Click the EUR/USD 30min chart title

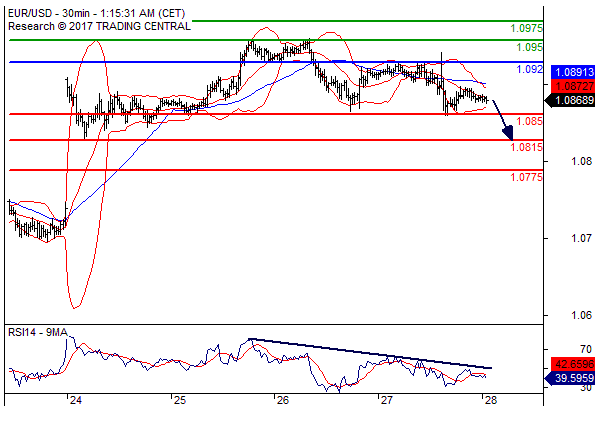click(x=97, y=14)
